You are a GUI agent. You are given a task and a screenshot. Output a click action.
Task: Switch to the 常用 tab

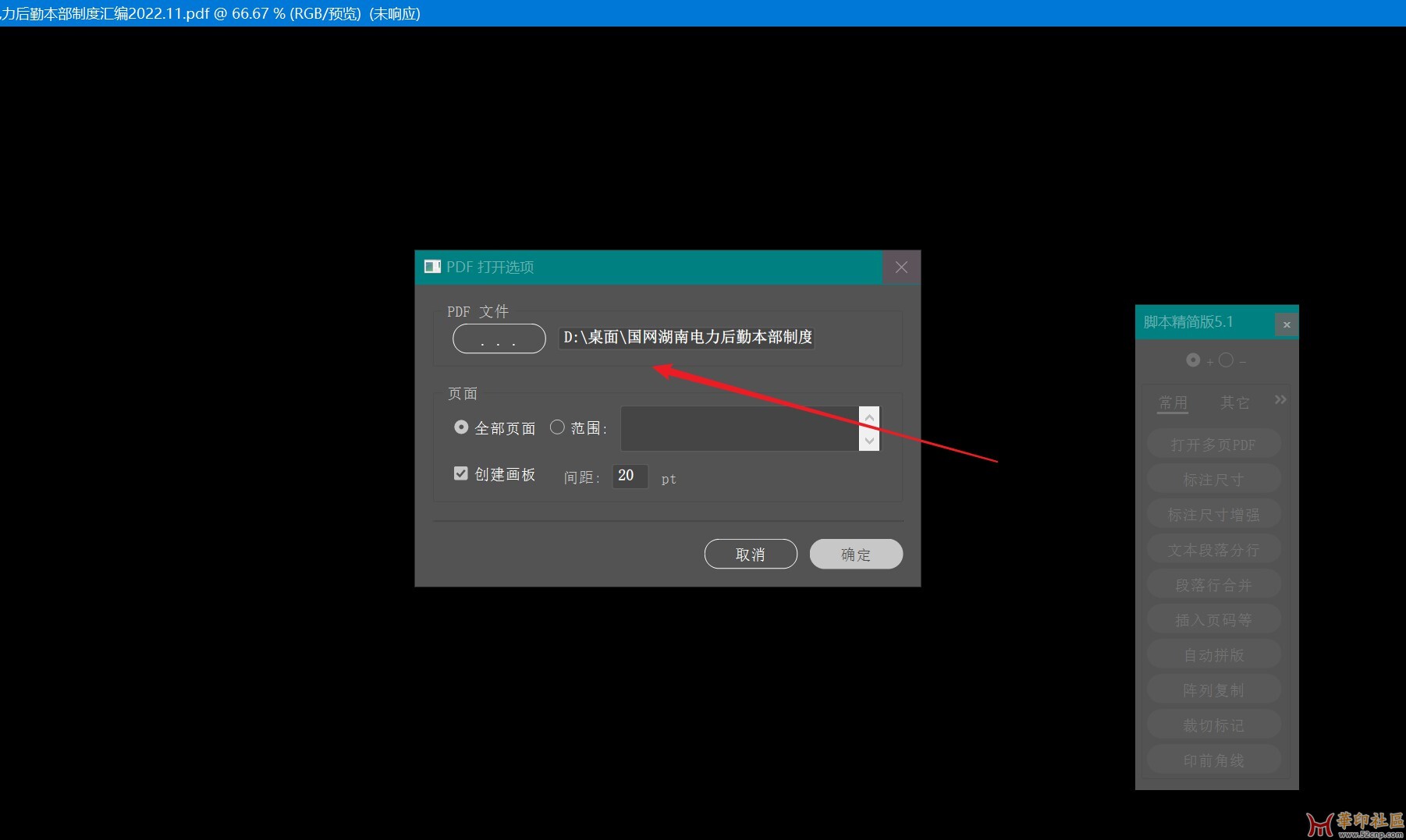1173,402
